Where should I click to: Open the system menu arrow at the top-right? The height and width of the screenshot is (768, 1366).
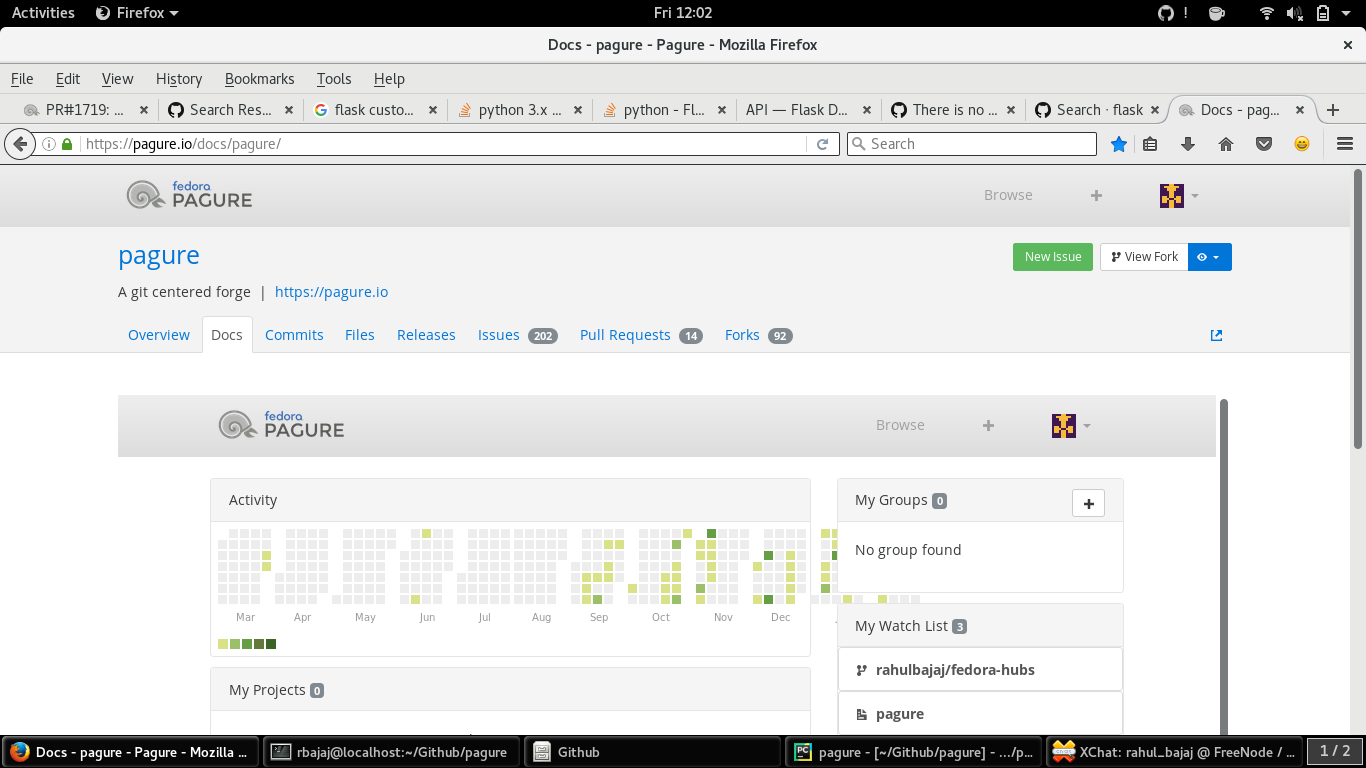pyautogui.click(x=1348, y=13)
